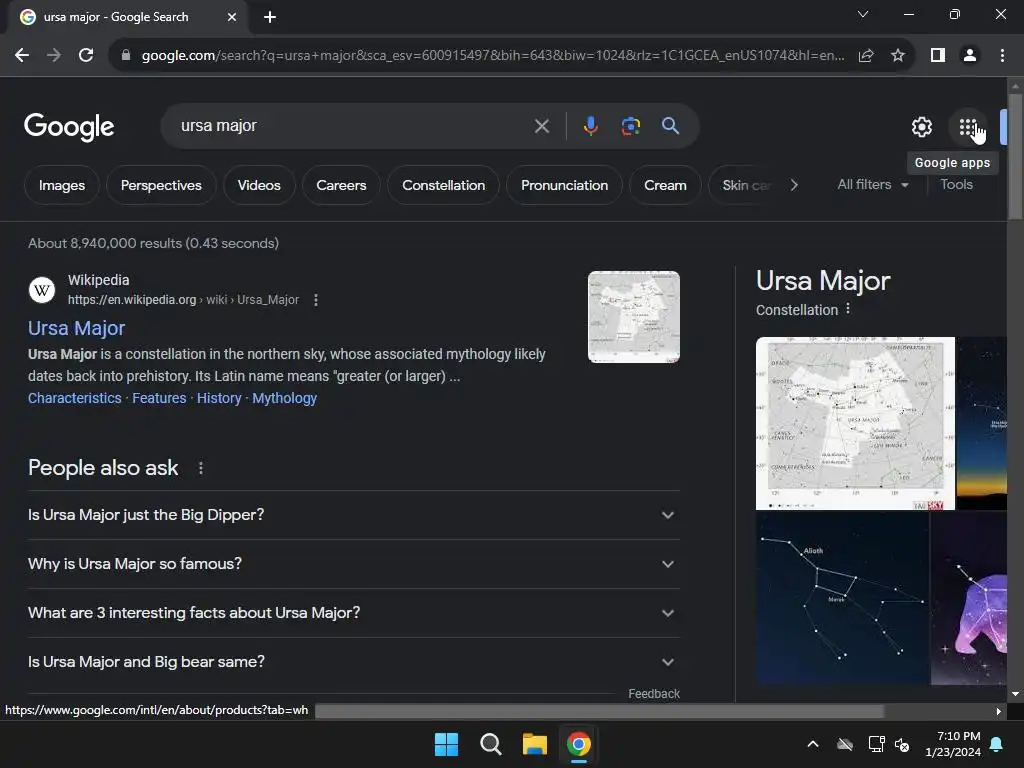
Task: Send Feedback on People also ask
Action: pyautogui.click(x=654, y=694)
